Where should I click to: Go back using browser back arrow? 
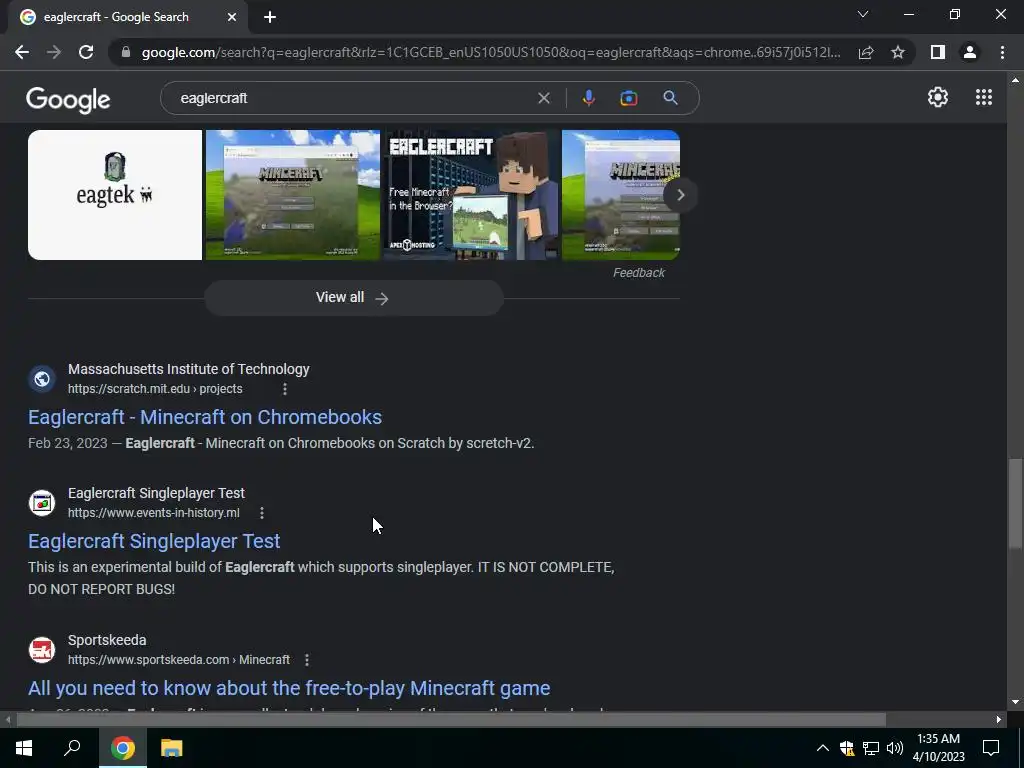(x=22, y=52)
